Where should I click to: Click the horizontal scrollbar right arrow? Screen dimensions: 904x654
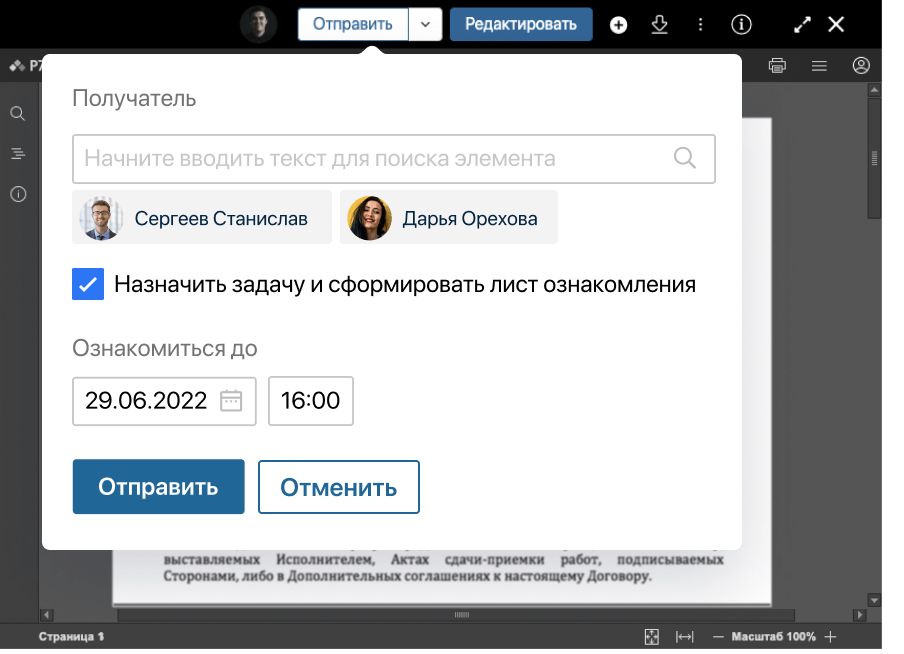click(x=860, y=615)
